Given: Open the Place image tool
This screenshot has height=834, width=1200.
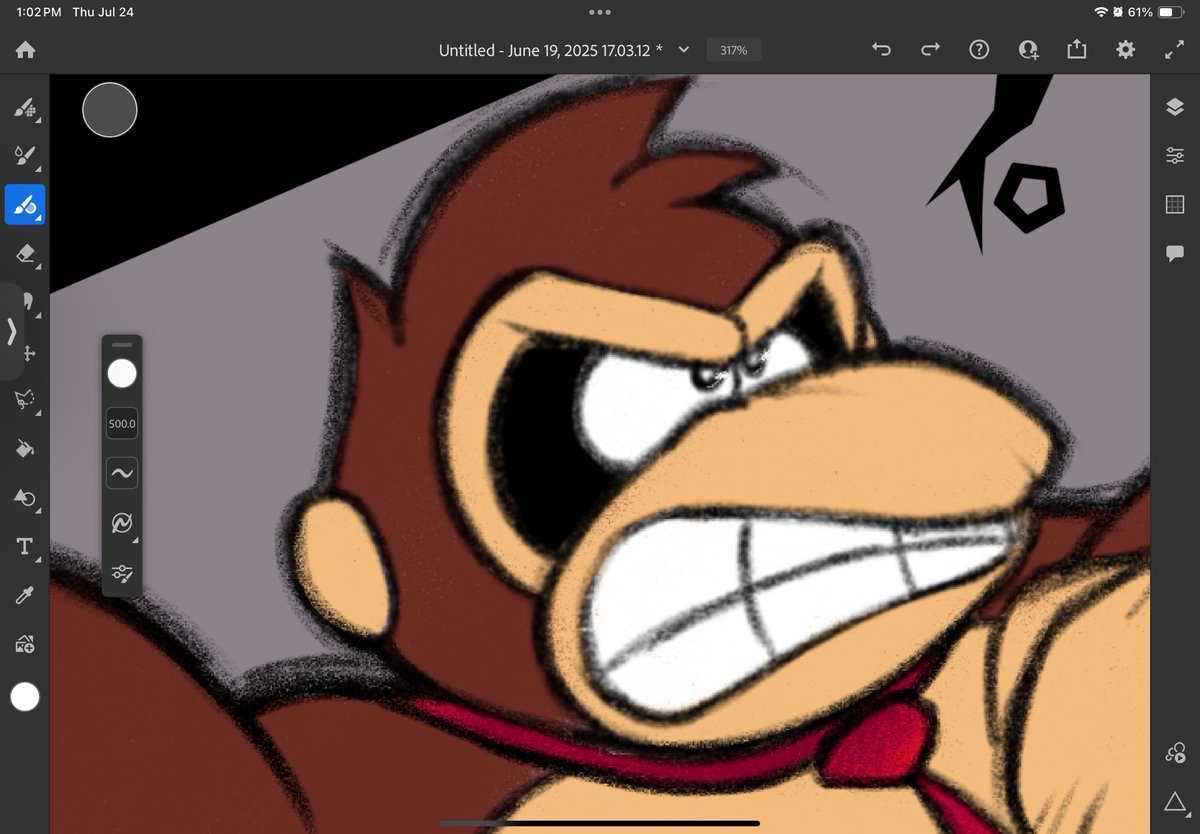Looking at the screenshot, I should coord(25,645).
